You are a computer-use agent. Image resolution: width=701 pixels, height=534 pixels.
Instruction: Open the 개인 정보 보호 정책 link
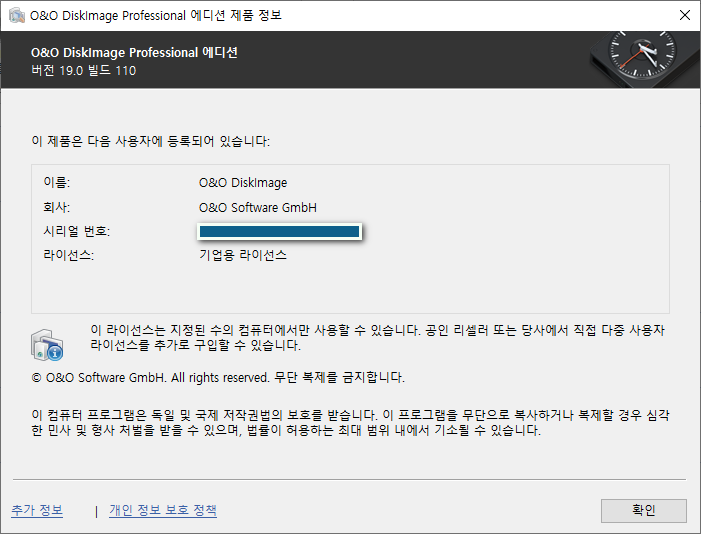tap(163, 510)
